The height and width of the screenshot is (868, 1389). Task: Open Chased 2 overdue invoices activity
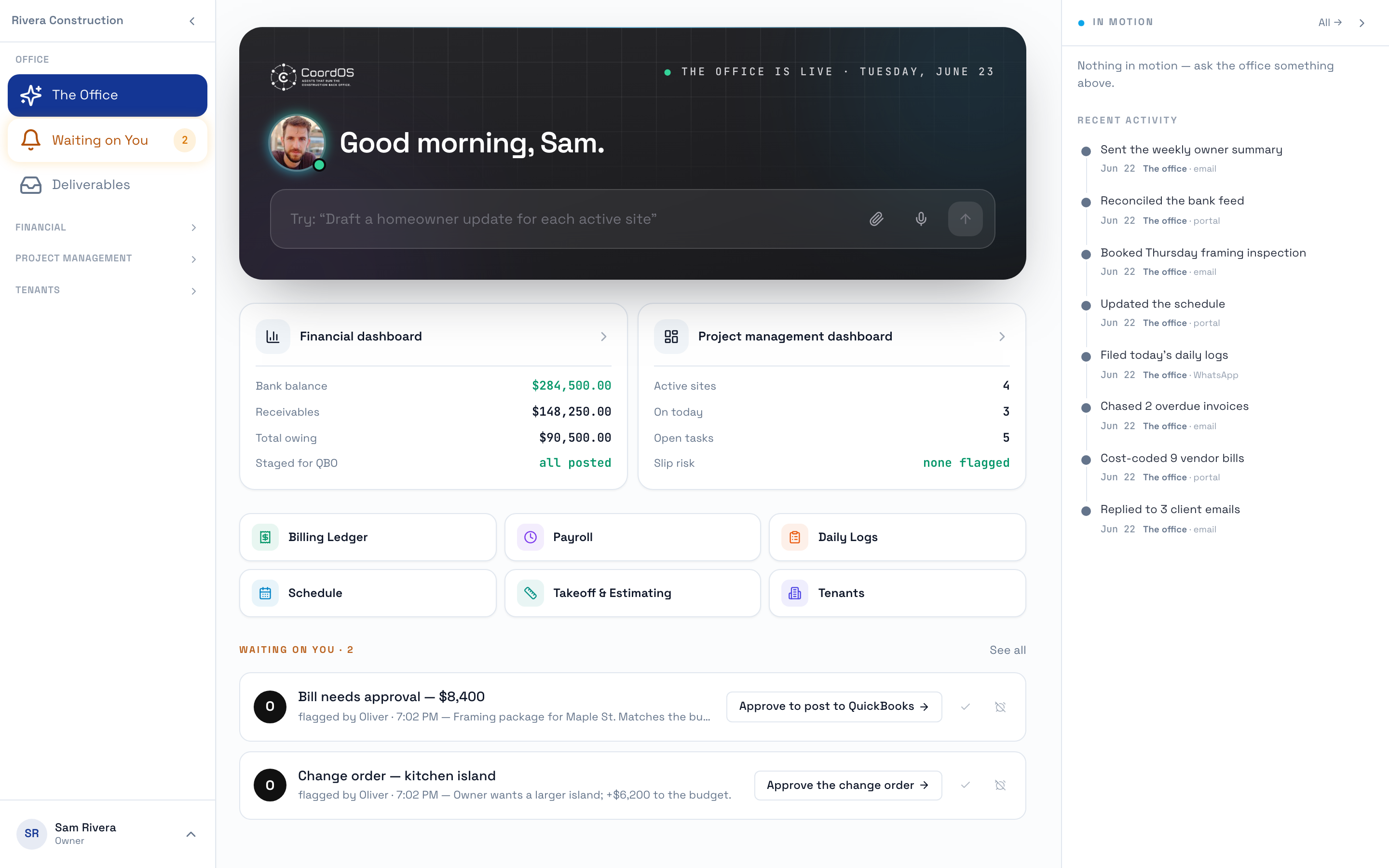pyautogui.click(x=1174, y=407)
